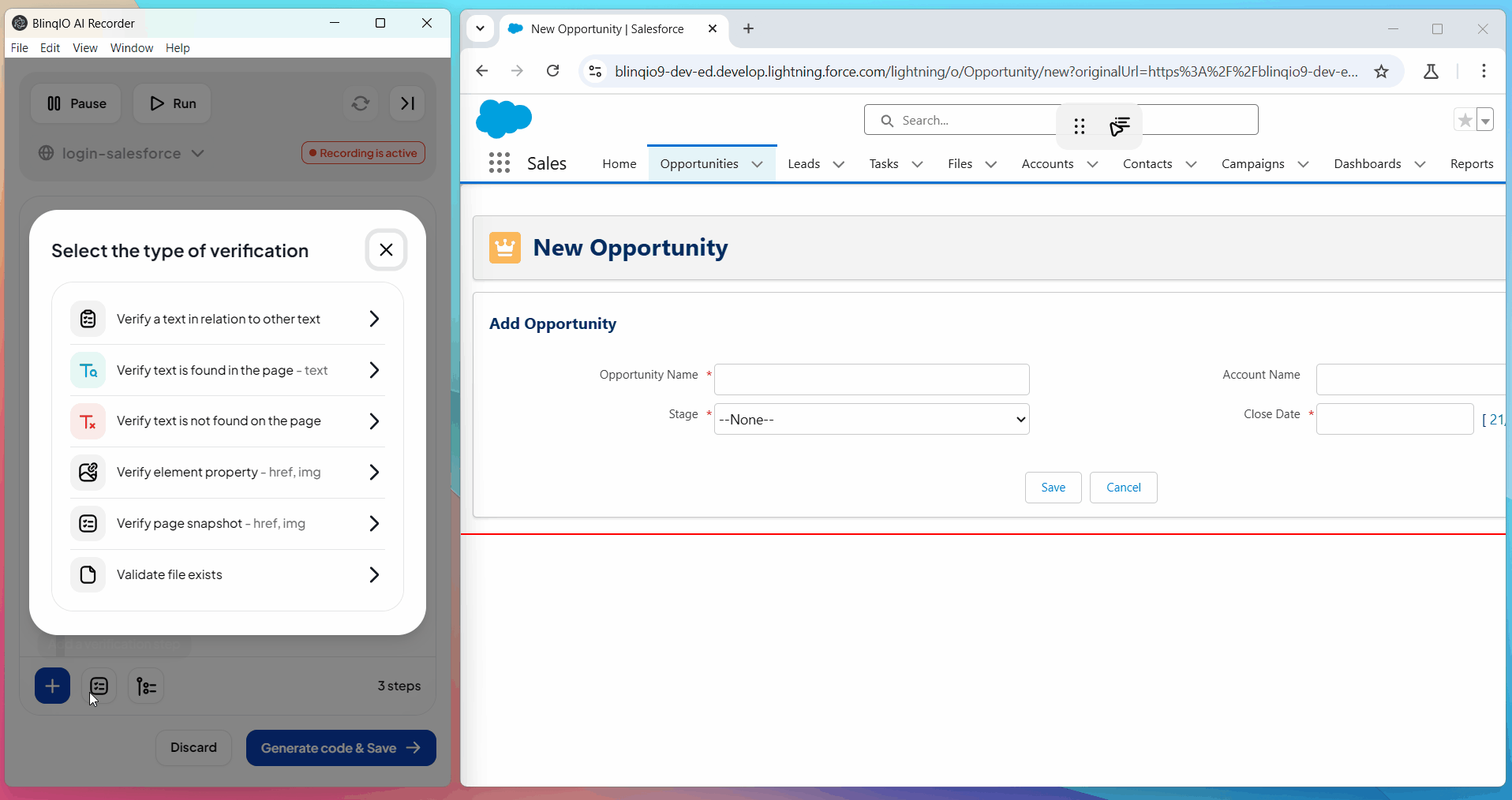
Task: Click the refresh icon in recorder toolbar
Action: click(x=361, y=103)
